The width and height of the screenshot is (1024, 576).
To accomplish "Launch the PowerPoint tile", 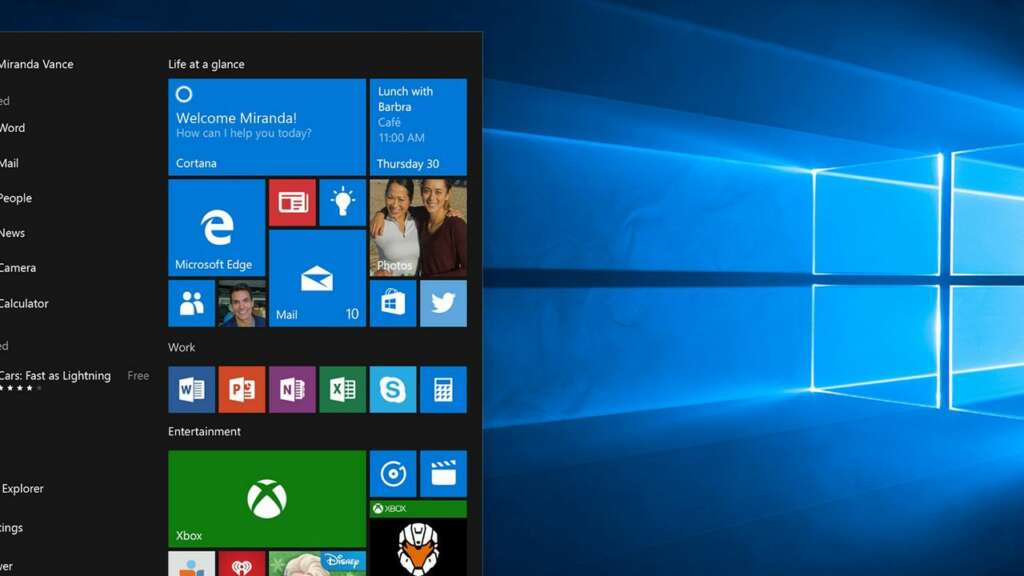I will 242,389.
